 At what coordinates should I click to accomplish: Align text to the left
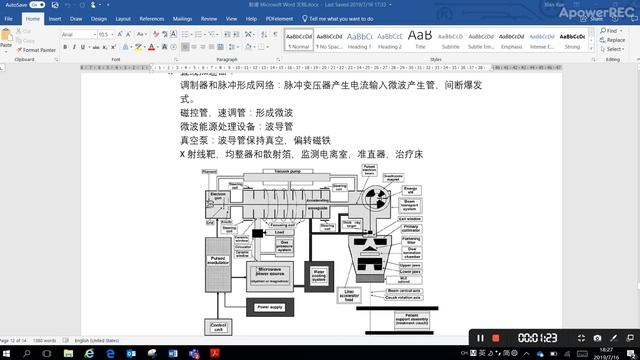tap(185, 47)
